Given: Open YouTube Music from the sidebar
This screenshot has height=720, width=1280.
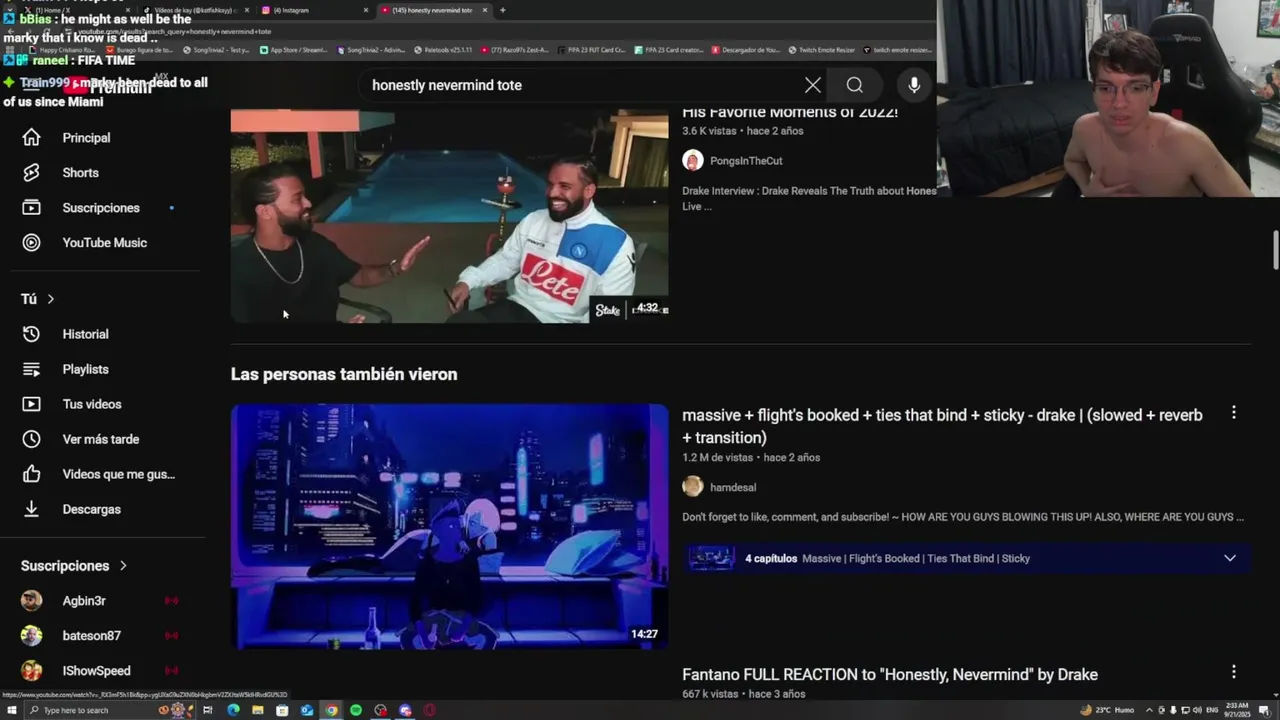Looking at the screenshot, I should (x=104, y=243).
